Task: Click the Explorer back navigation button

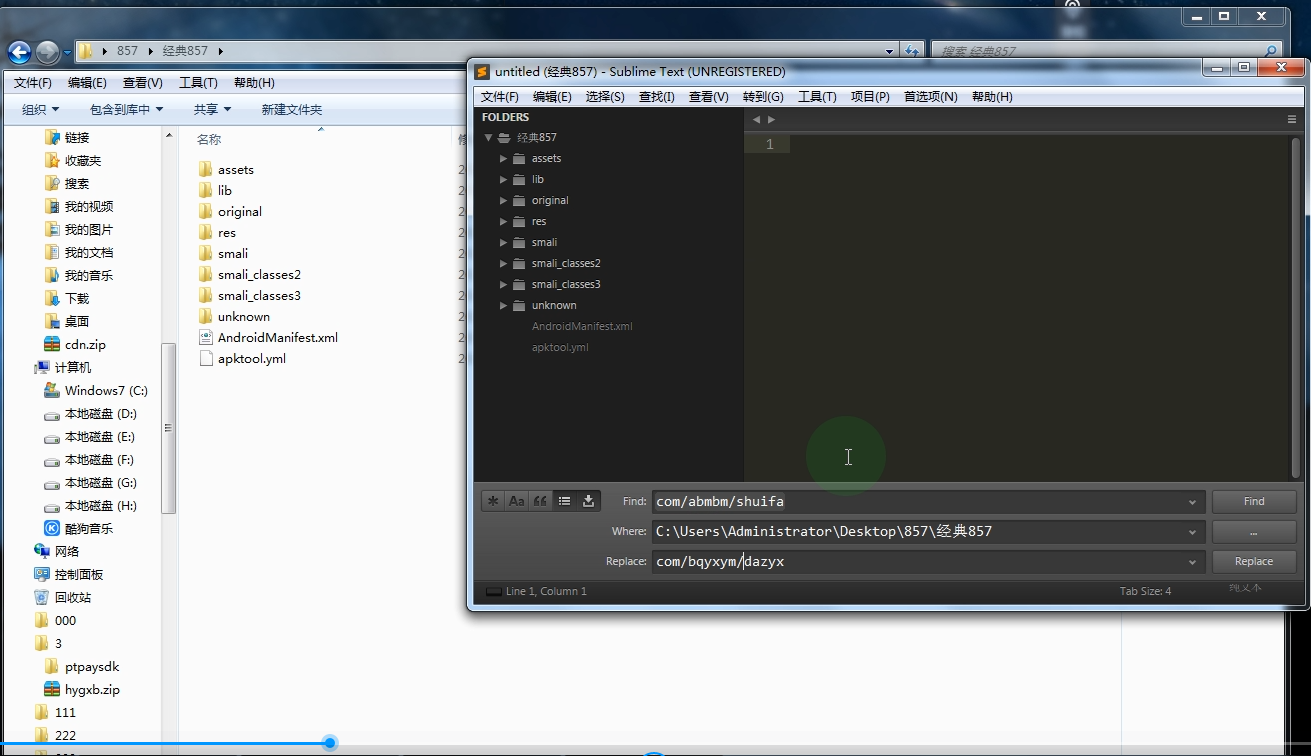Action: pos(19,52)
